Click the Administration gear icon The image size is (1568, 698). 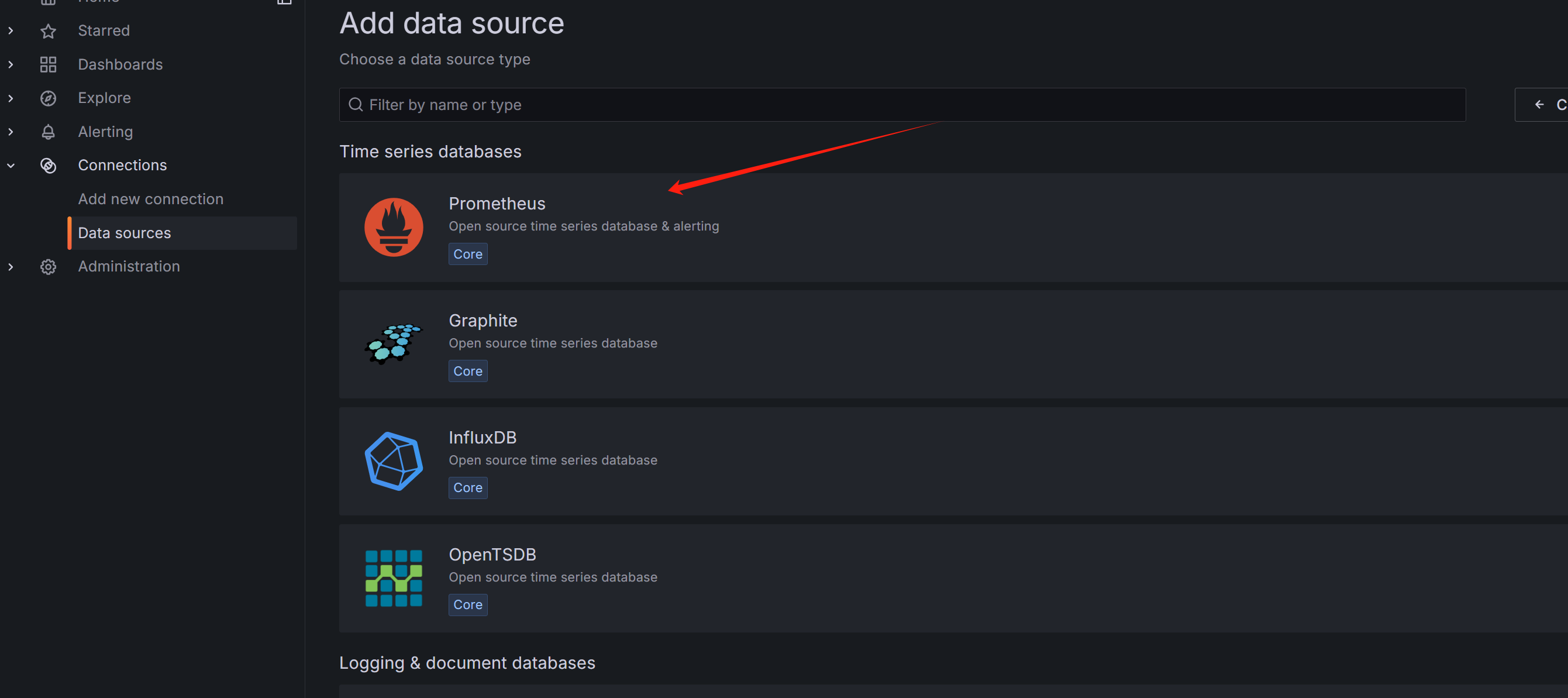pyautogui.click(x=48, y=267)
